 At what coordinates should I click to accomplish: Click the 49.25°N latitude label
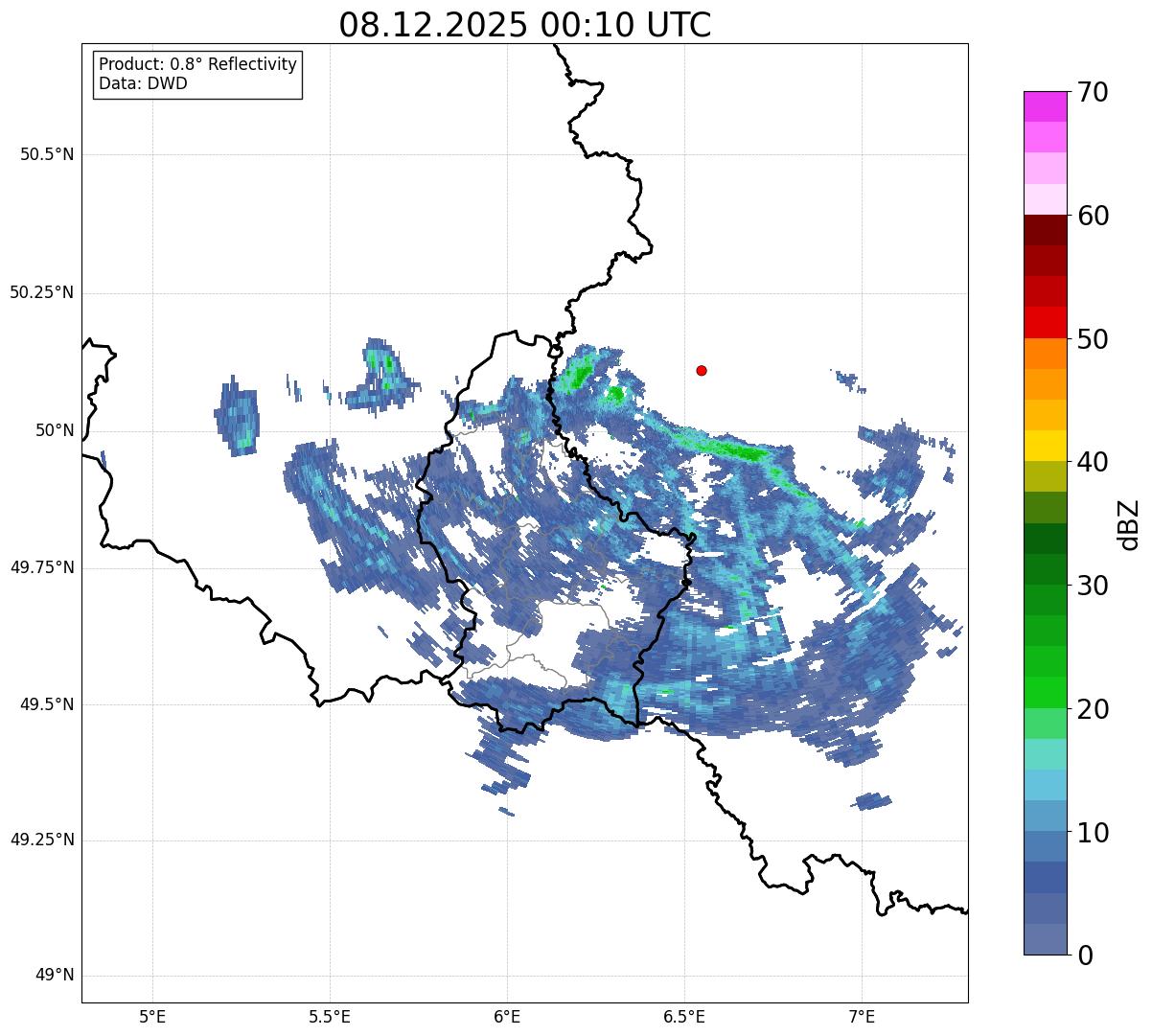pyautogui.click(x=42, y=840)
